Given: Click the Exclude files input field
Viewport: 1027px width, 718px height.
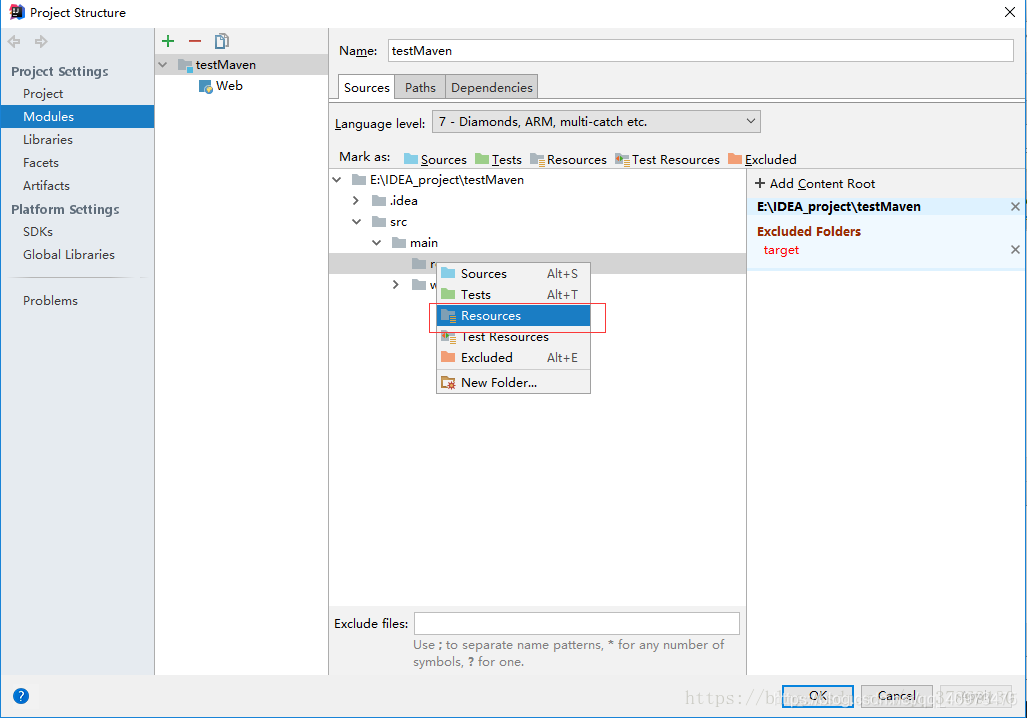Looking at the screenshot, I should (576, 623).
